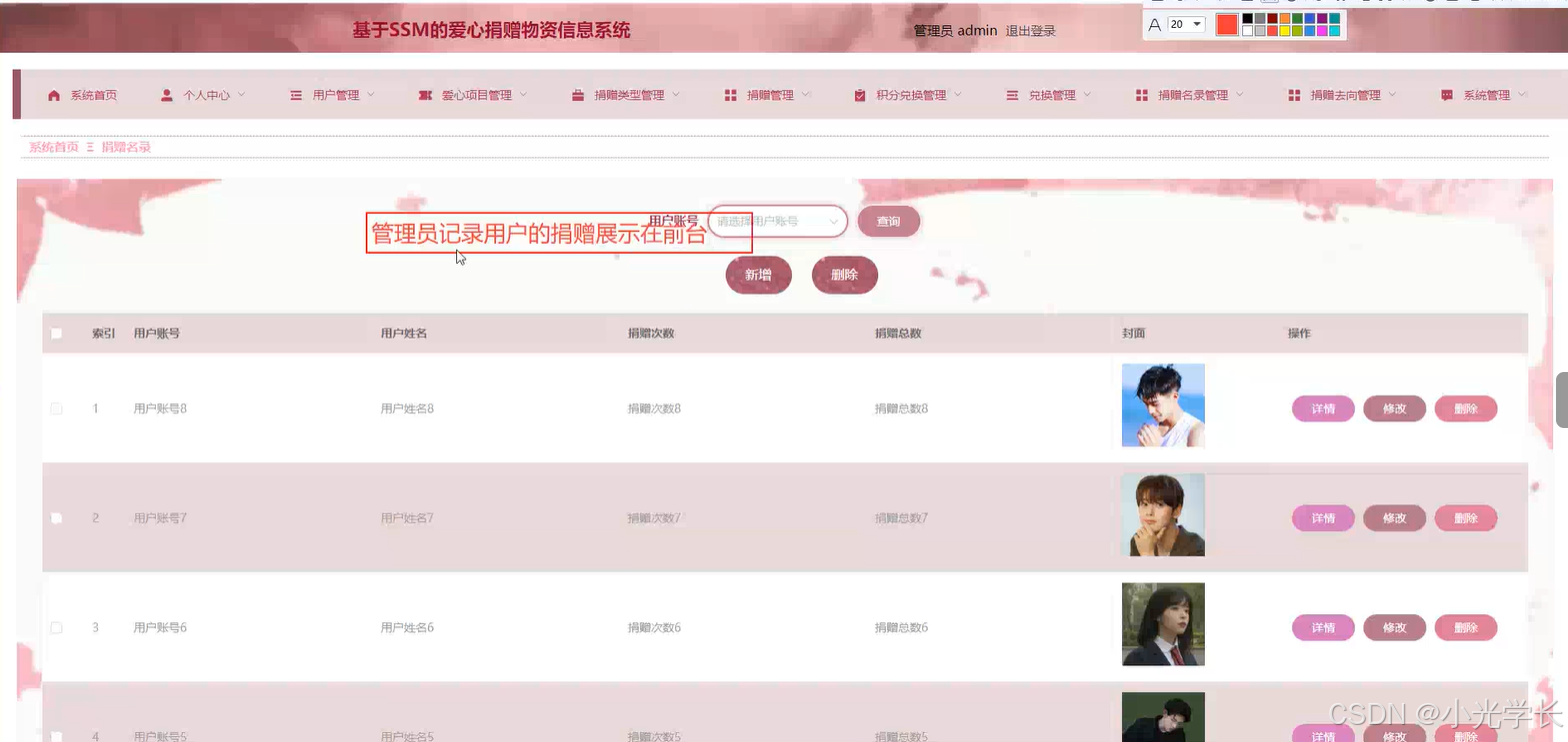
Task: Click the 捐赠总数 column header
Action: coord(898,333)
